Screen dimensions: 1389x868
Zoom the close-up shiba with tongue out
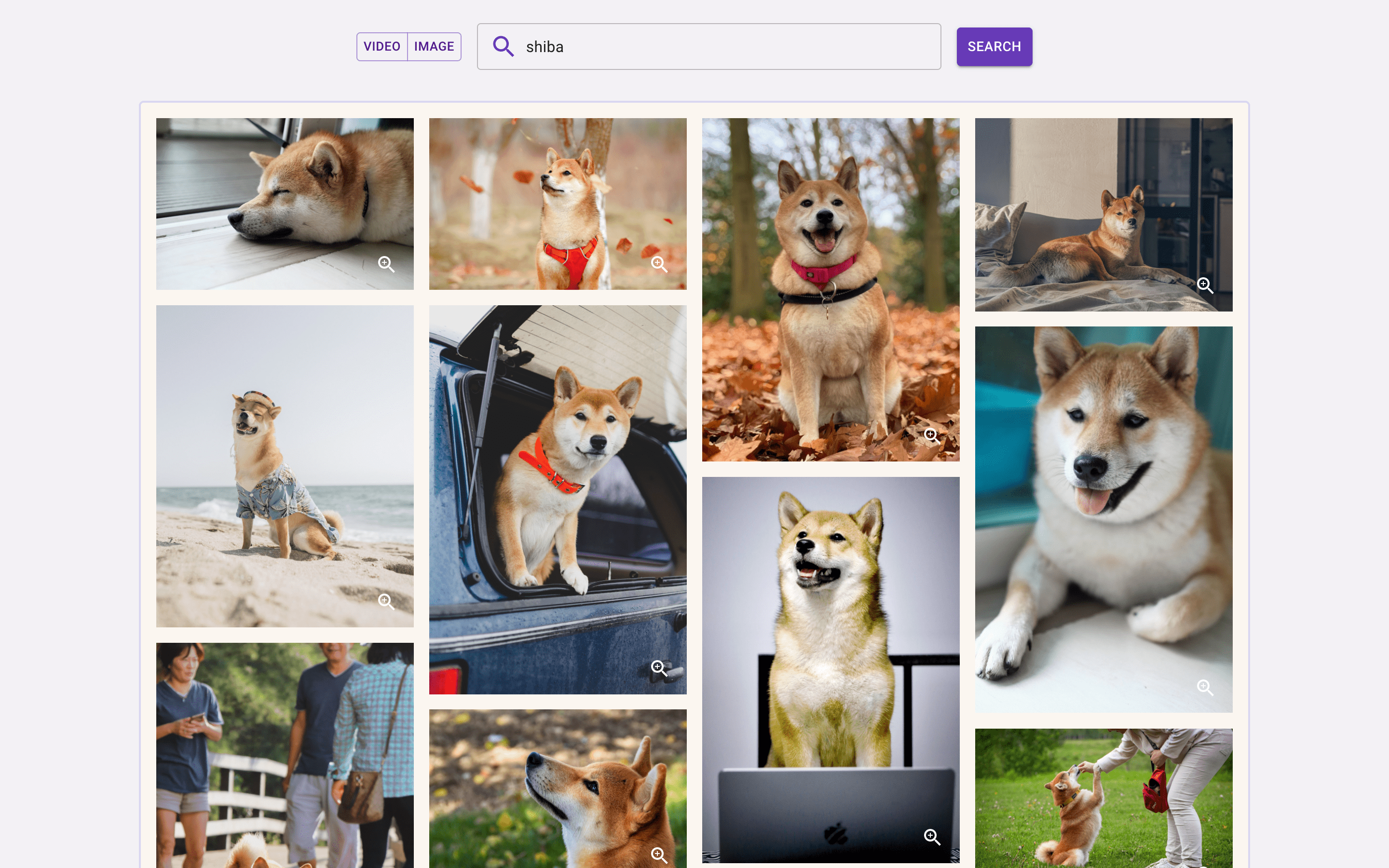pos(1205,687)
